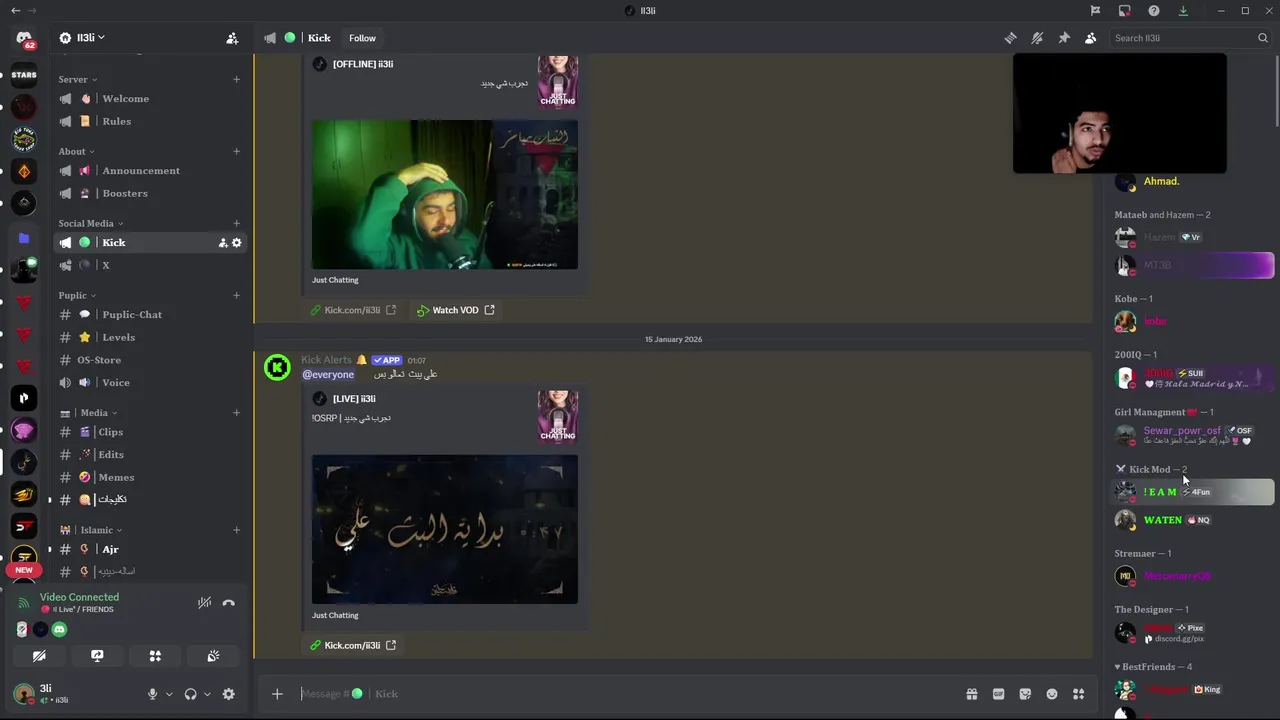This screenshot has height=720, width=1280.
Task: Disconnect from voice with the hang-up icon
Action: [229, 603]
